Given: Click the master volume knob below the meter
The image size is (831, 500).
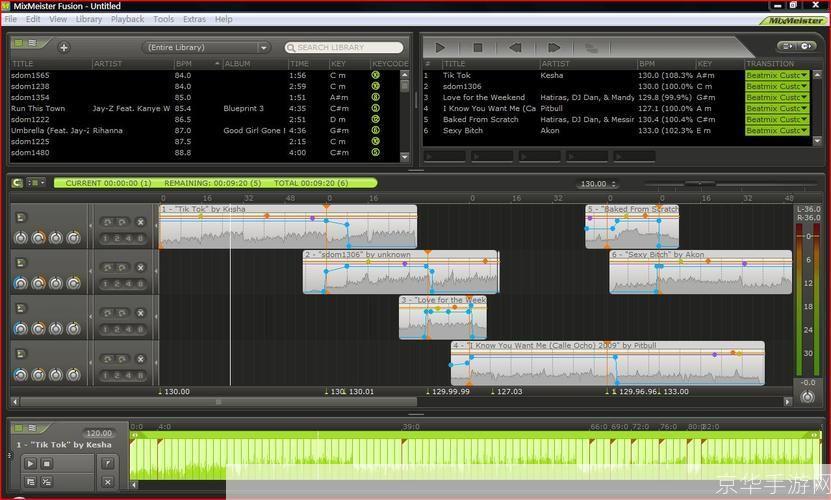Looking at the screenshot, I should click(x=807, y=397).
